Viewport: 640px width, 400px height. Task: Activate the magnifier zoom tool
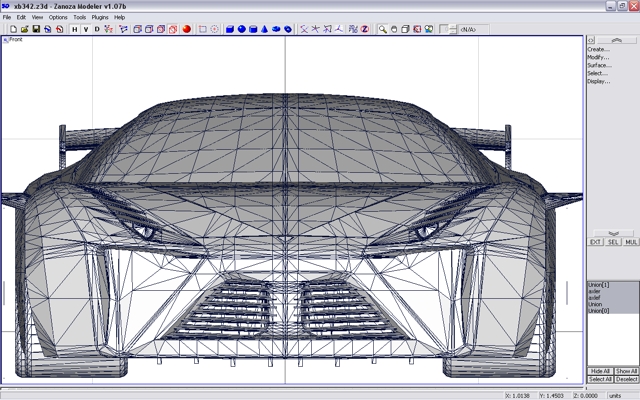point(382,30)
